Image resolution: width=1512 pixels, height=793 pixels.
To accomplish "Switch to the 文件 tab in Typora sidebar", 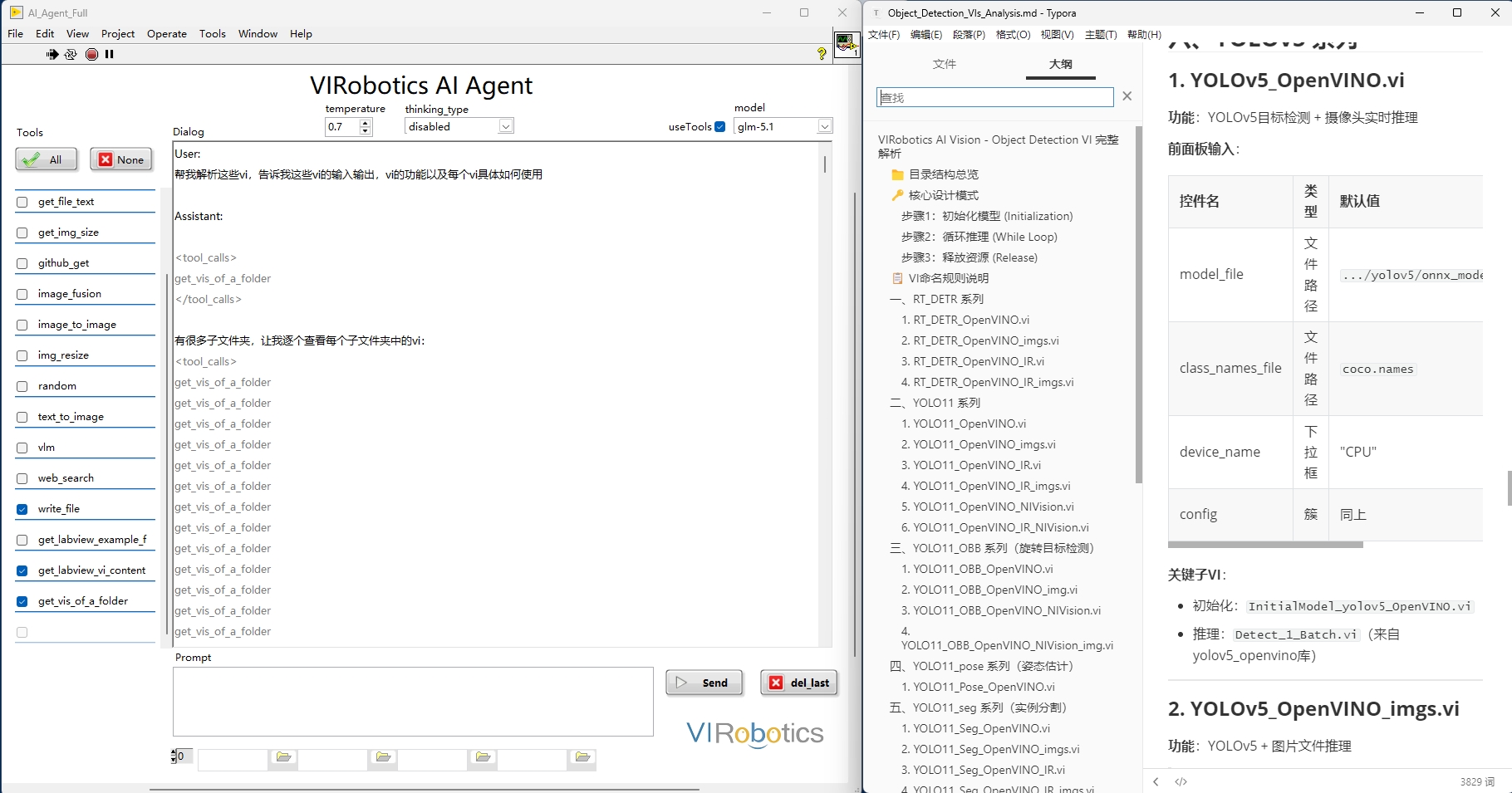I will pos(944,64).
